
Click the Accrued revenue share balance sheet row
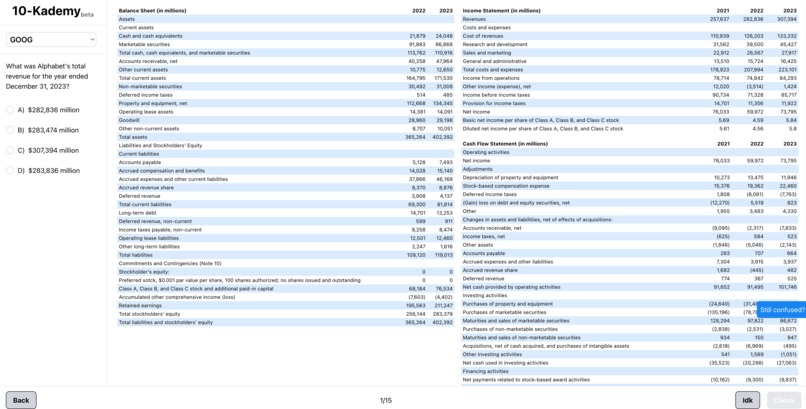(286, 188)
